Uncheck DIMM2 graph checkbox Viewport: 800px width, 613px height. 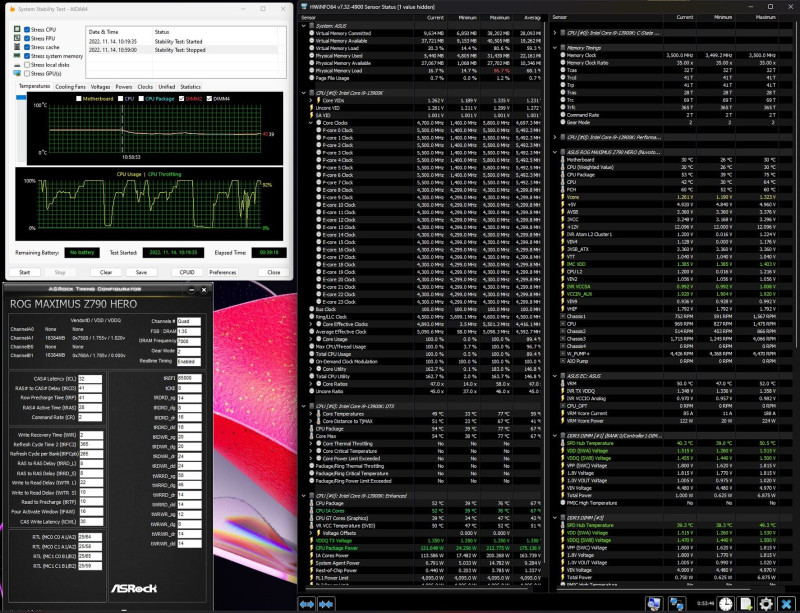pyautogui.click(x=182, y=99)
